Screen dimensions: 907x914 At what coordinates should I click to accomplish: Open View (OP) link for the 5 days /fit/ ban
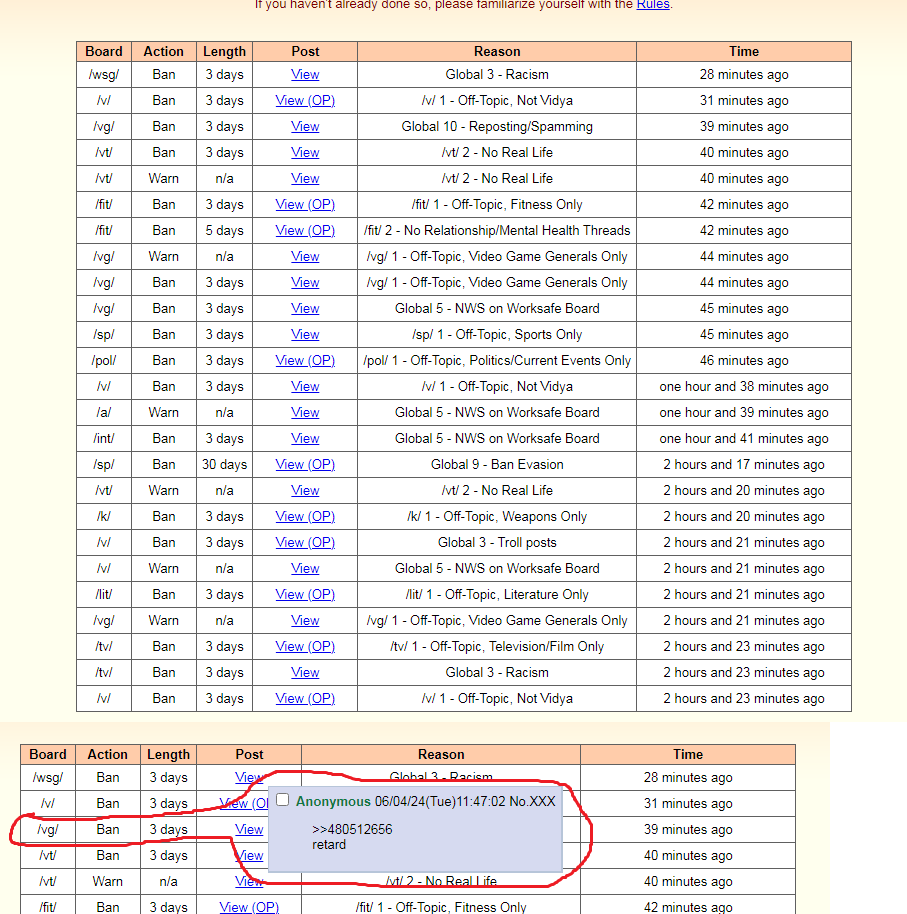[x=305, y=231]
